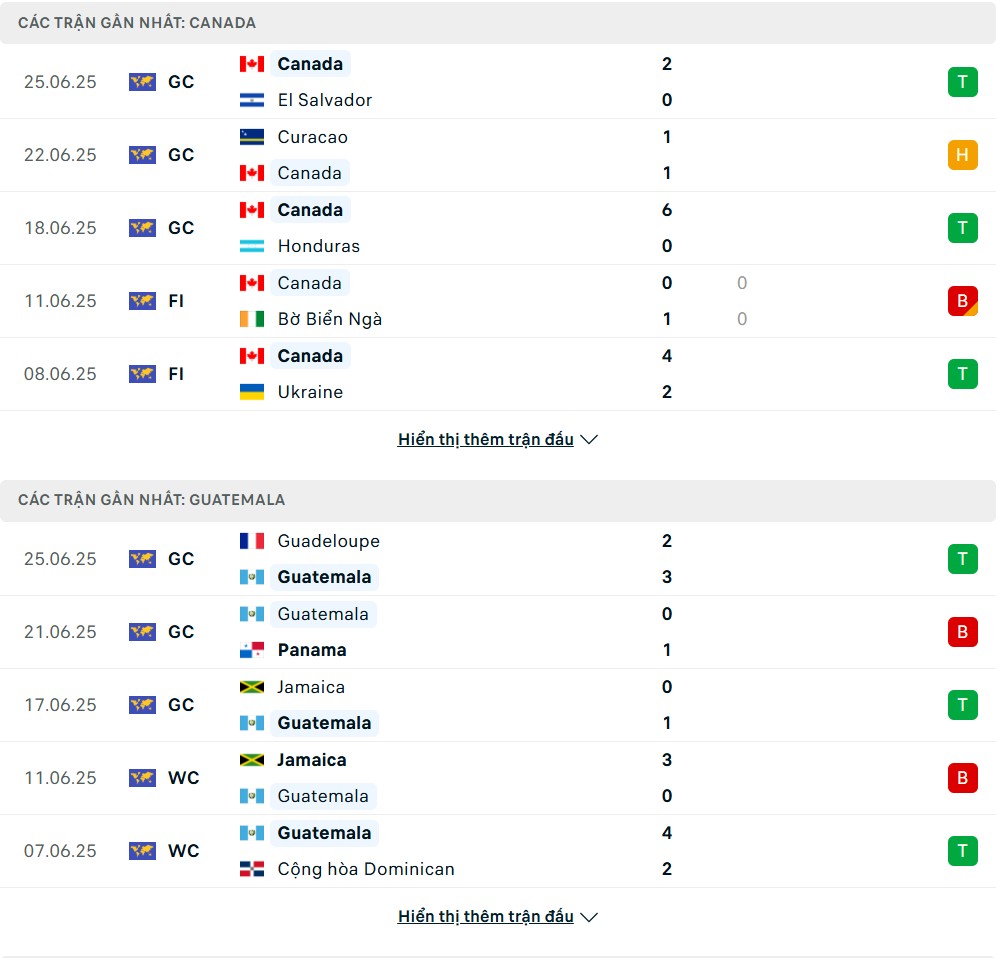Open the Jamaica team link in the 17.06.25 match
This screenshot has width=997, height=958.
click(311, 687)
